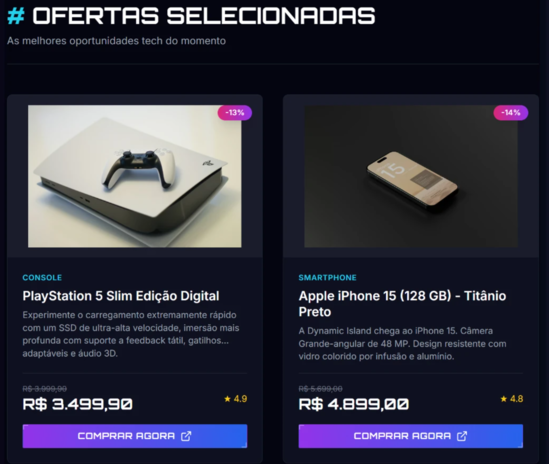The height and width of the screenshot is (464, 549).
Task: Open the iPhone 15 product image
Action: (x=411, y=176)
